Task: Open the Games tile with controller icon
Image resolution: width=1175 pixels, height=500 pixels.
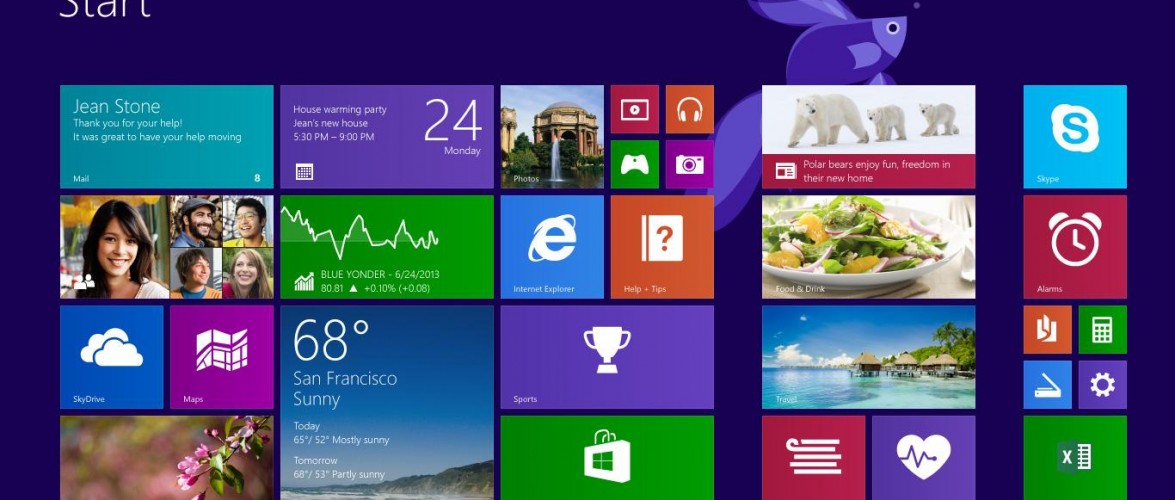Action: 635,164
